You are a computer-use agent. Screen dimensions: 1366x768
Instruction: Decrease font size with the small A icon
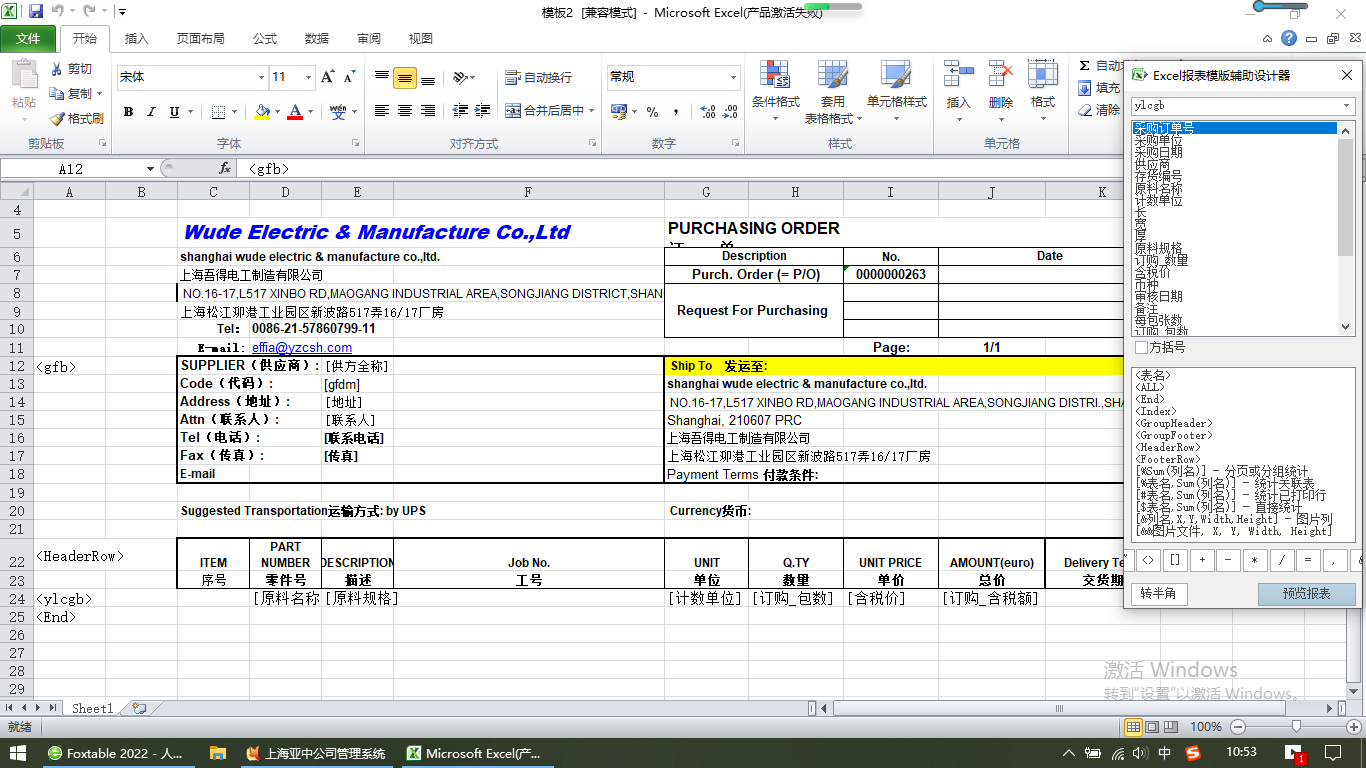coord(349,77)
